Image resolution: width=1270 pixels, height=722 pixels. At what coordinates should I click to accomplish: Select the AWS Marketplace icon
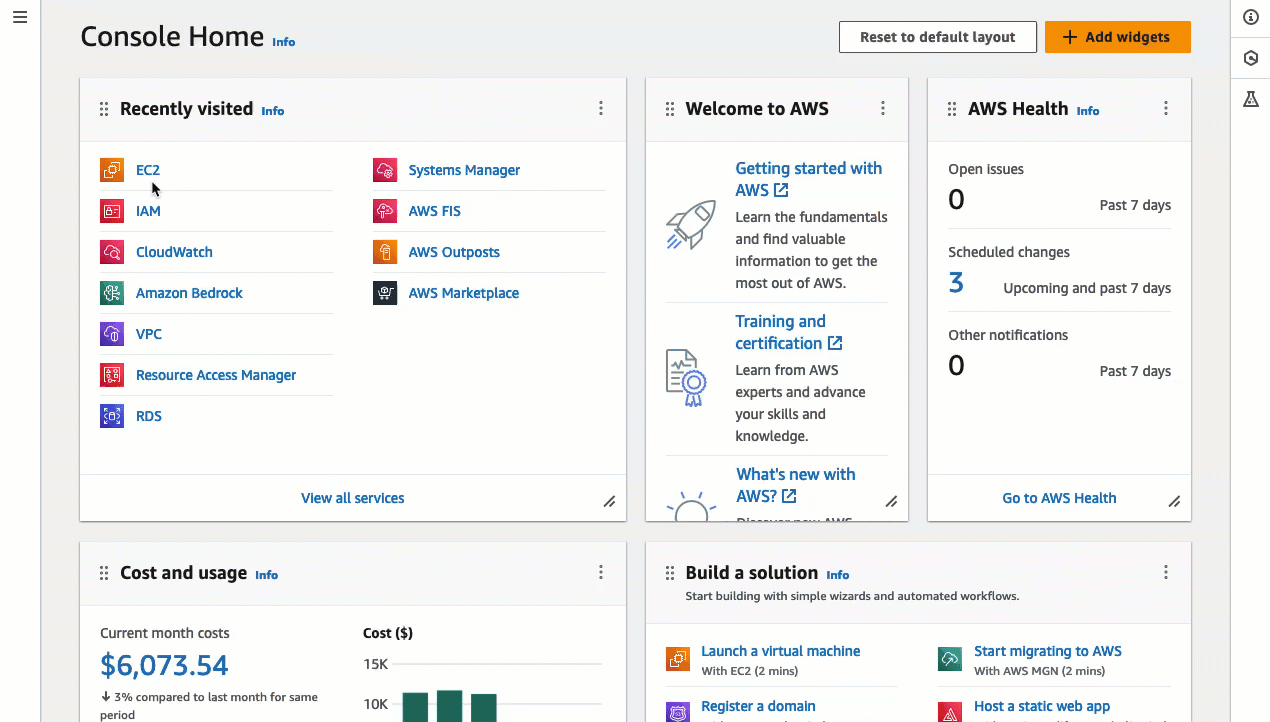(x=385, y=292)
